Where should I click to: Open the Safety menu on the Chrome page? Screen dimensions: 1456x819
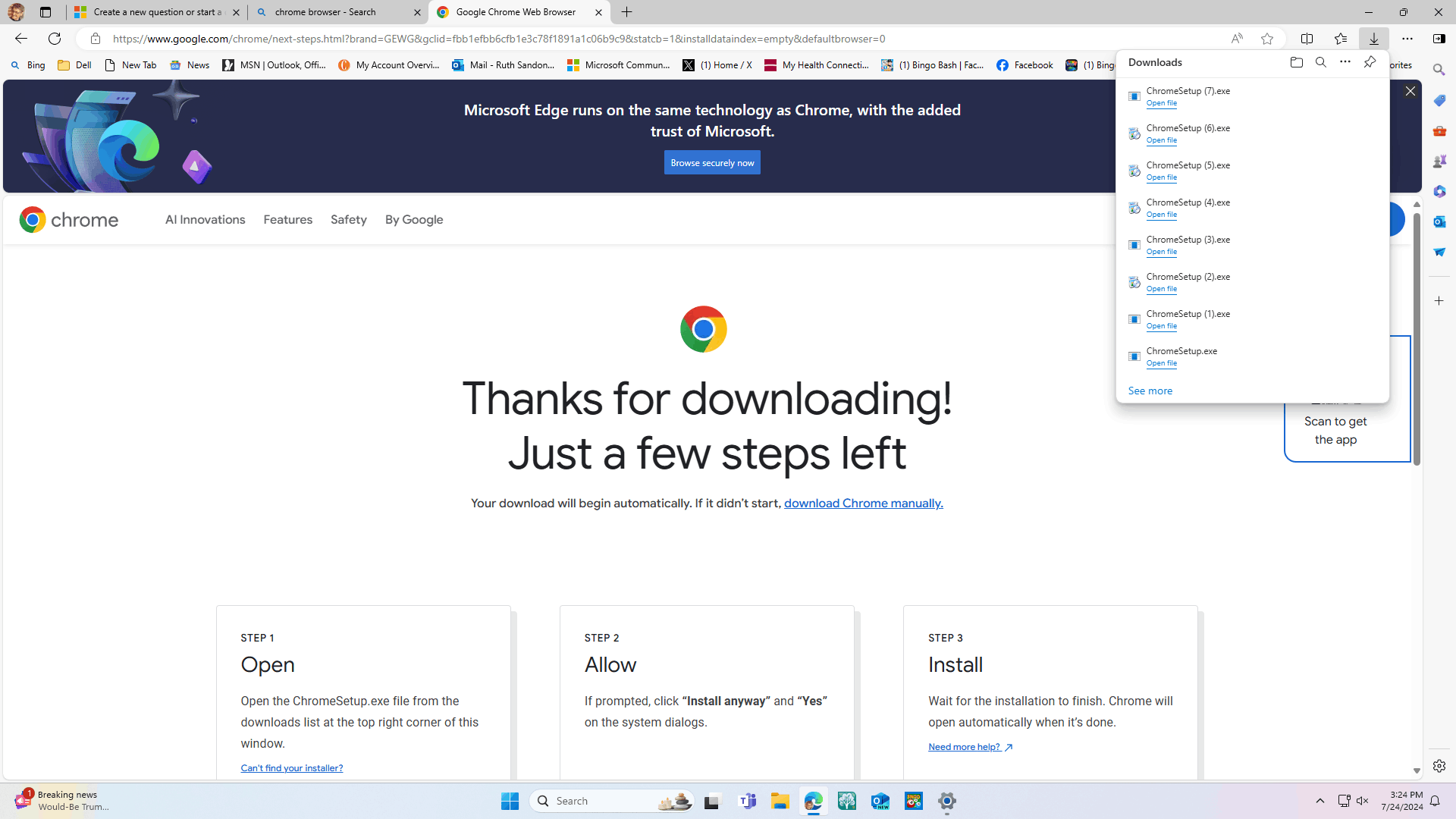[348, 219]
